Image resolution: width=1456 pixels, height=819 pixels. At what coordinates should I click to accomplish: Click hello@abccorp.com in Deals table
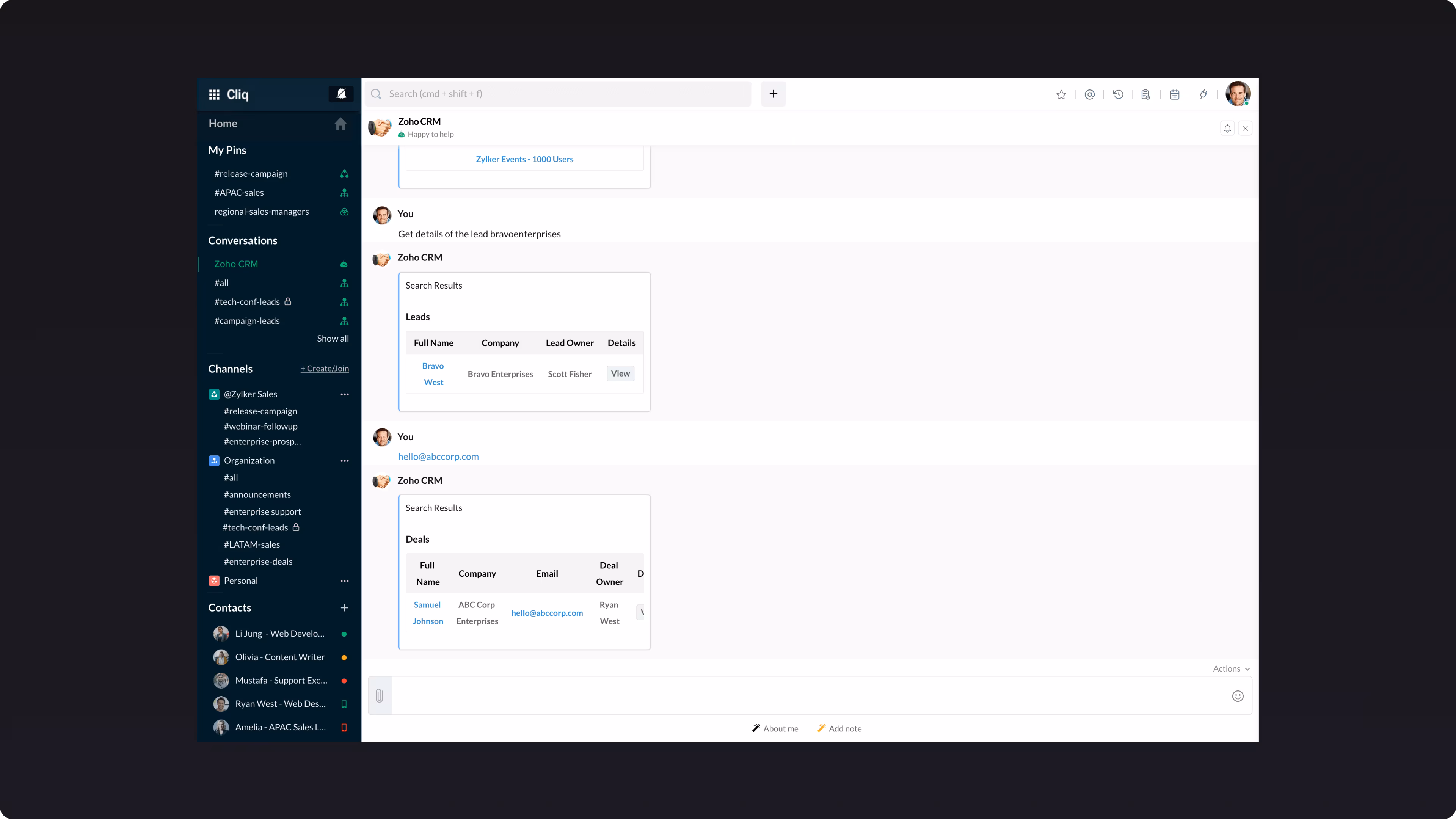pyautogui.click(x=547, y=613)
